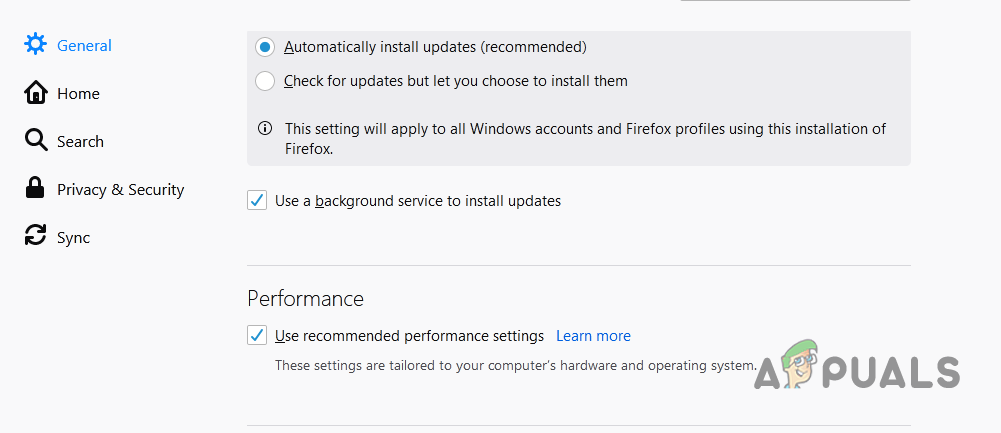Open the Home settings text label
The height and width of the screenshot is (433, 1001).
click(78, 94)
